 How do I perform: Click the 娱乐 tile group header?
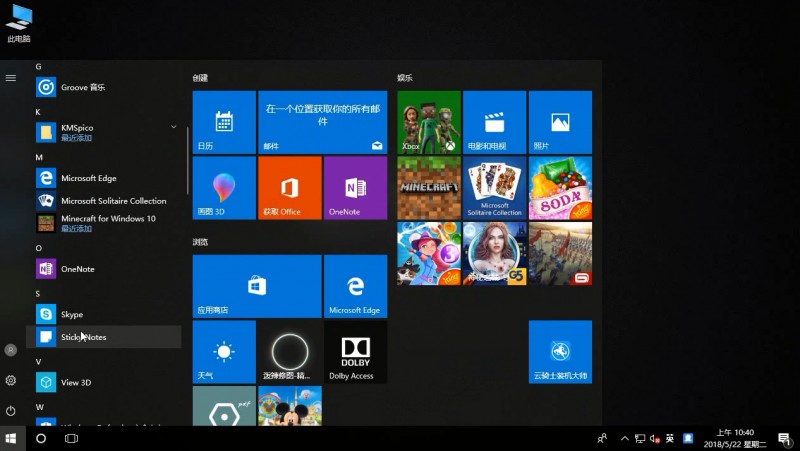405,78
